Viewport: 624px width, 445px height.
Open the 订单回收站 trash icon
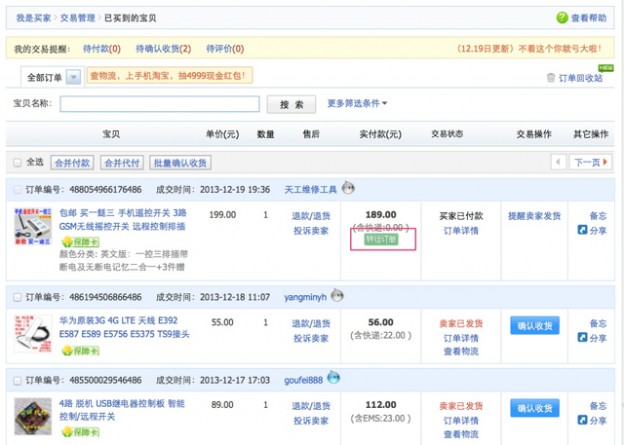[550, 78]
